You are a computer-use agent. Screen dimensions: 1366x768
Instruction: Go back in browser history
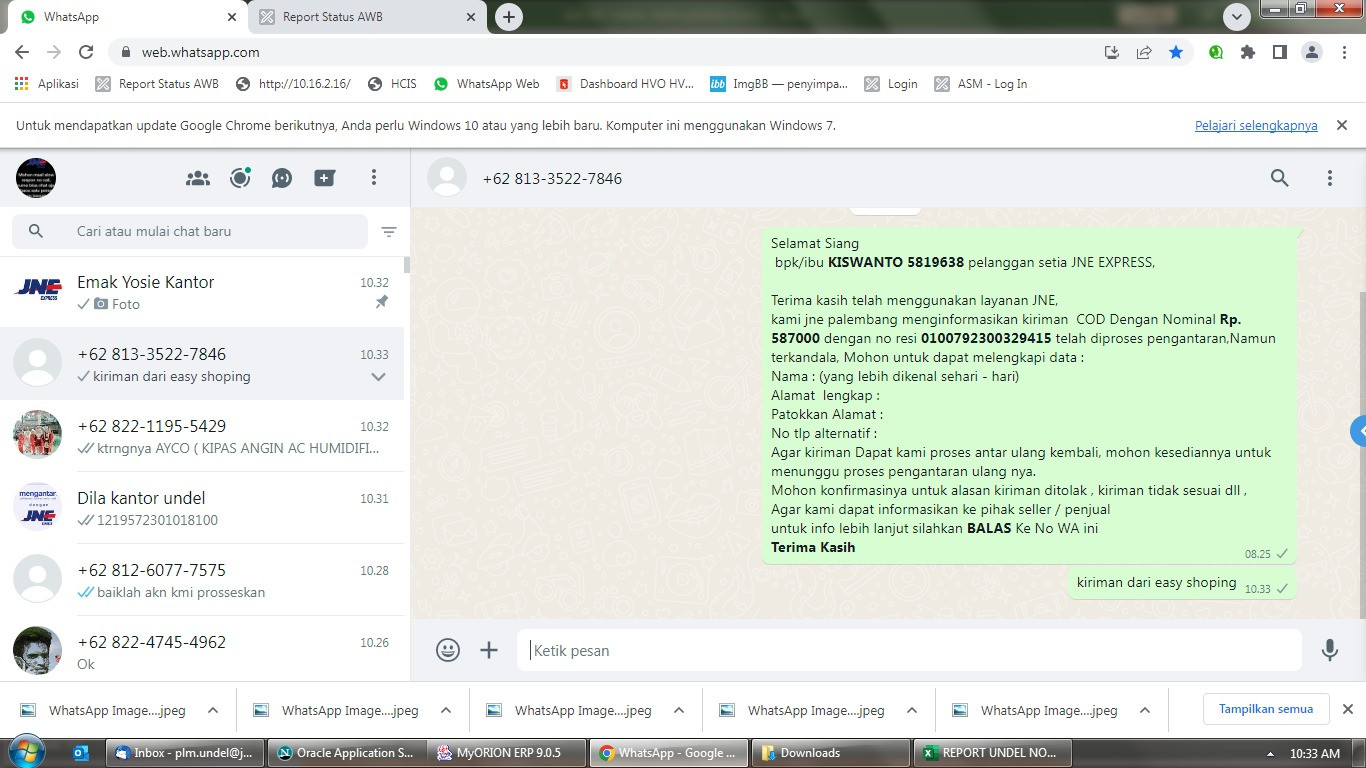22,52
